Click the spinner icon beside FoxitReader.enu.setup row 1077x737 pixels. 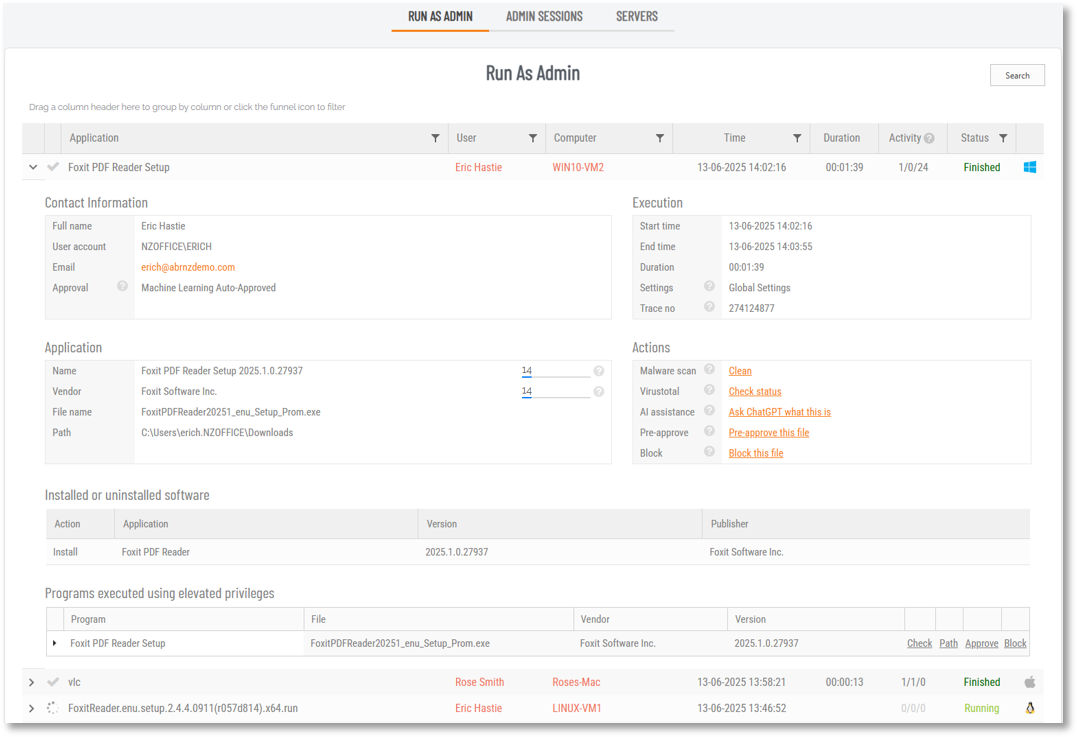(x=53, y=708)
